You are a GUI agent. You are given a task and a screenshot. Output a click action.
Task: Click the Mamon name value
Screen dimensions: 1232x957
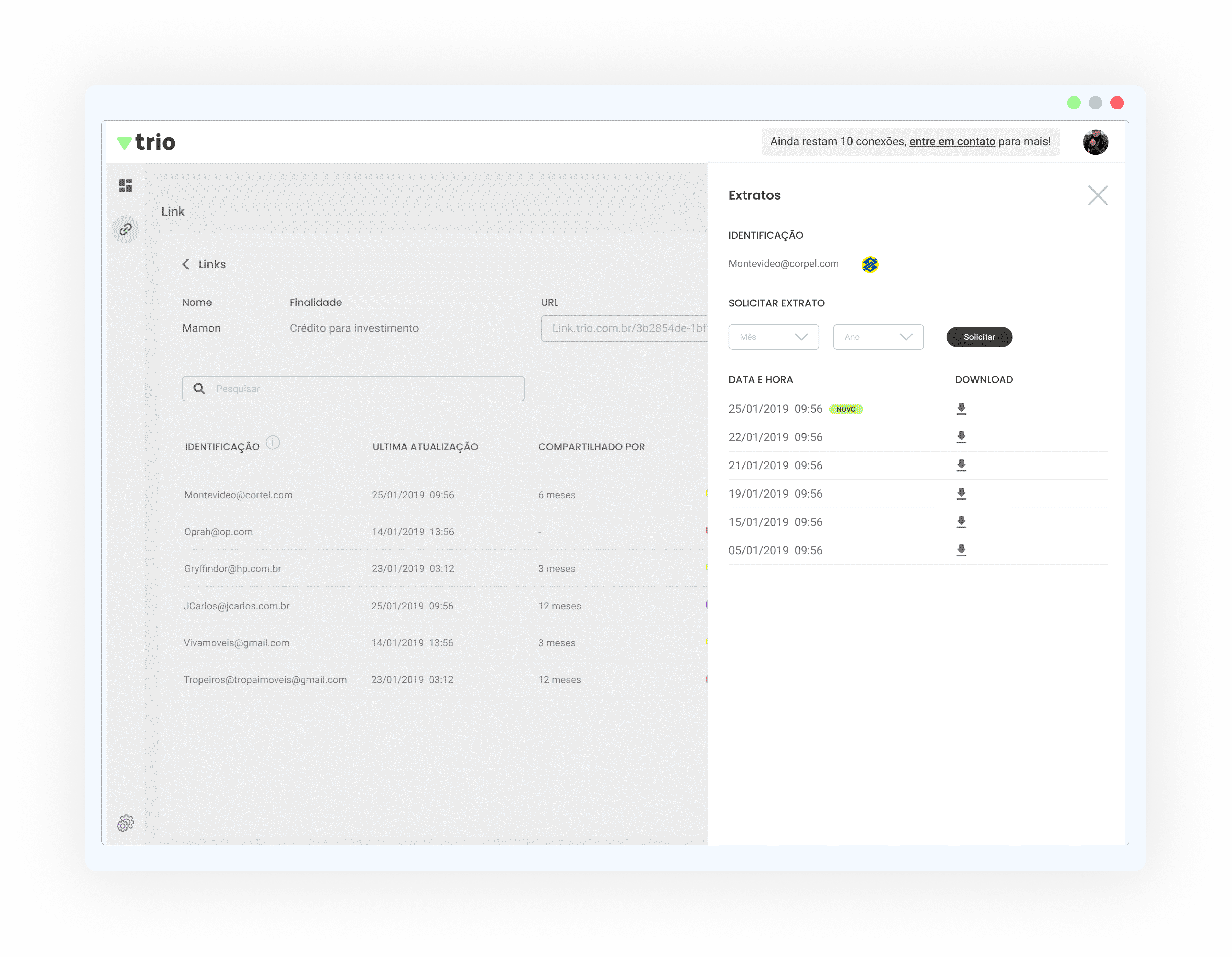click(x=201, y=328)
